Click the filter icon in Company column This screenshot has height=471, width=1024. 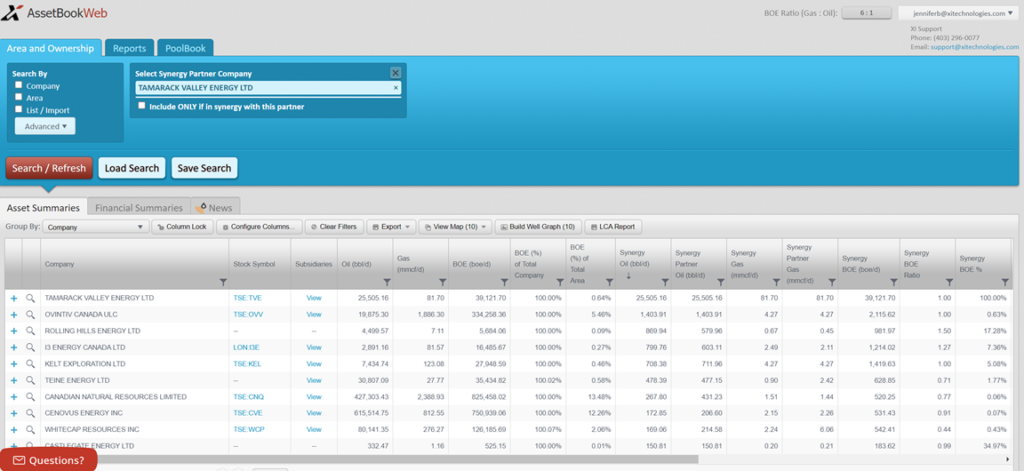(x=223, y=282)
